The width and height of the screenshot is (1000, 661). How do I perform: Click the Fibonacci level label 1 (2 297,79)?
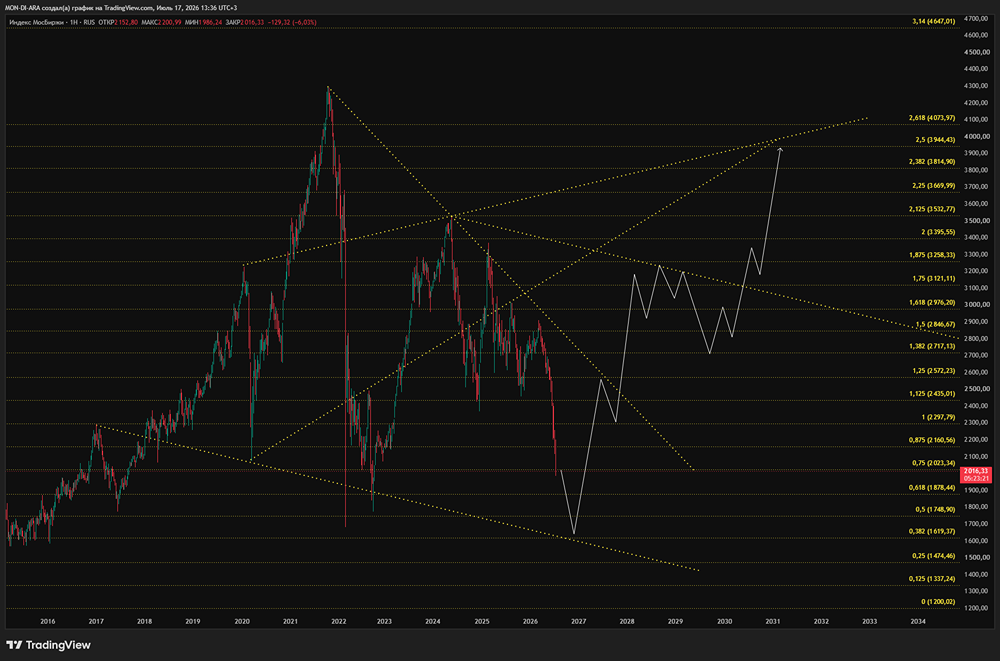coord(938,417)
